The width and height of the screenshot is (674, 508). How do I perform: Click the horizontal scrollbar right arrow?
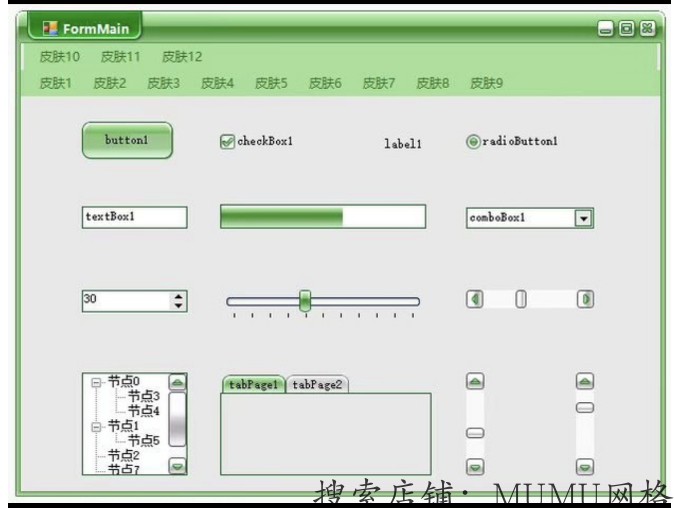[585, 299]
